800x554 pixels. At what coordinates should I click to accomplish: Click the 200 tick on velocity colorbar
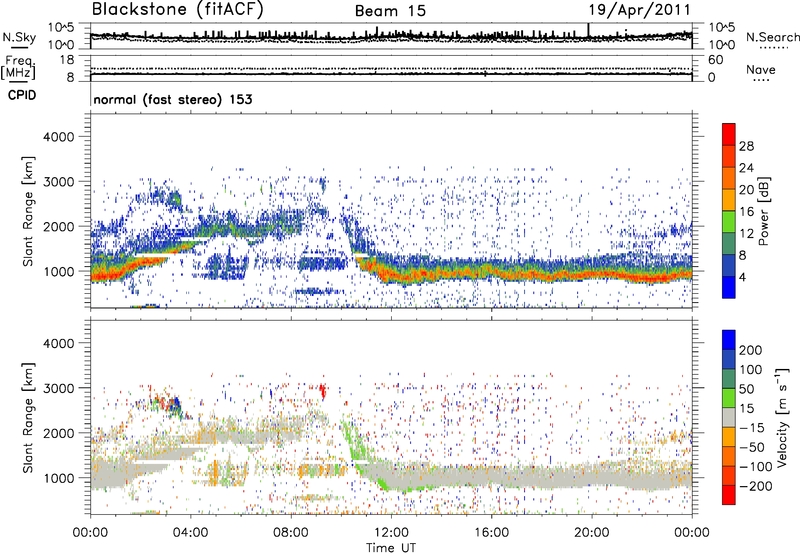(x=751, y=350)
